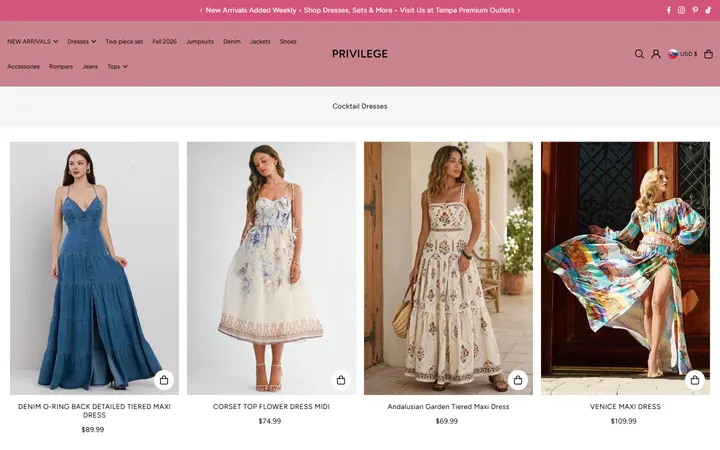Open VENICE MAXI DRESS title link

[x=625, y=406]
